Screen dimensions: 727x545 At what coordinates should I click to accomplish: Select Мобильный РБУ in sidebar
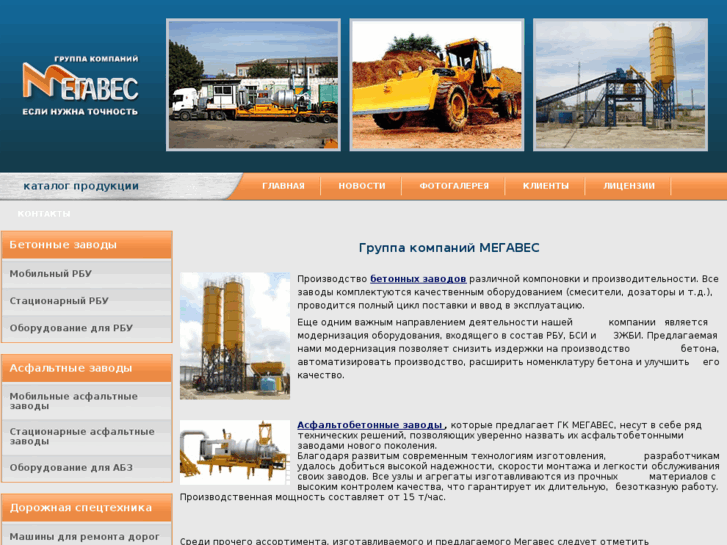pyautogui.click(x=87, y=274)
